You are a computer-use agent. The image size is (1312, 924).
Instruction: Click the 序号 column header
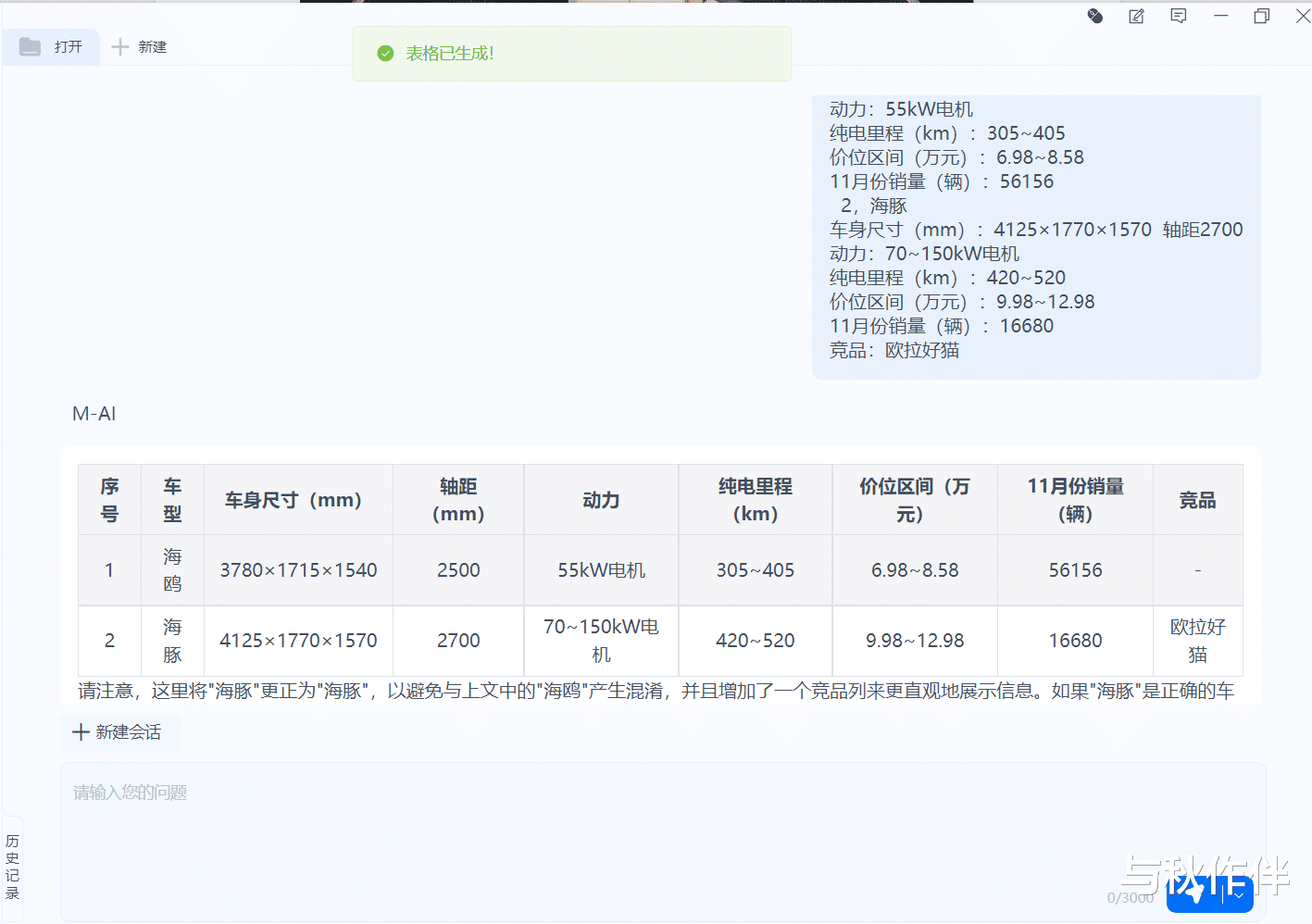[x=109, y=500]
